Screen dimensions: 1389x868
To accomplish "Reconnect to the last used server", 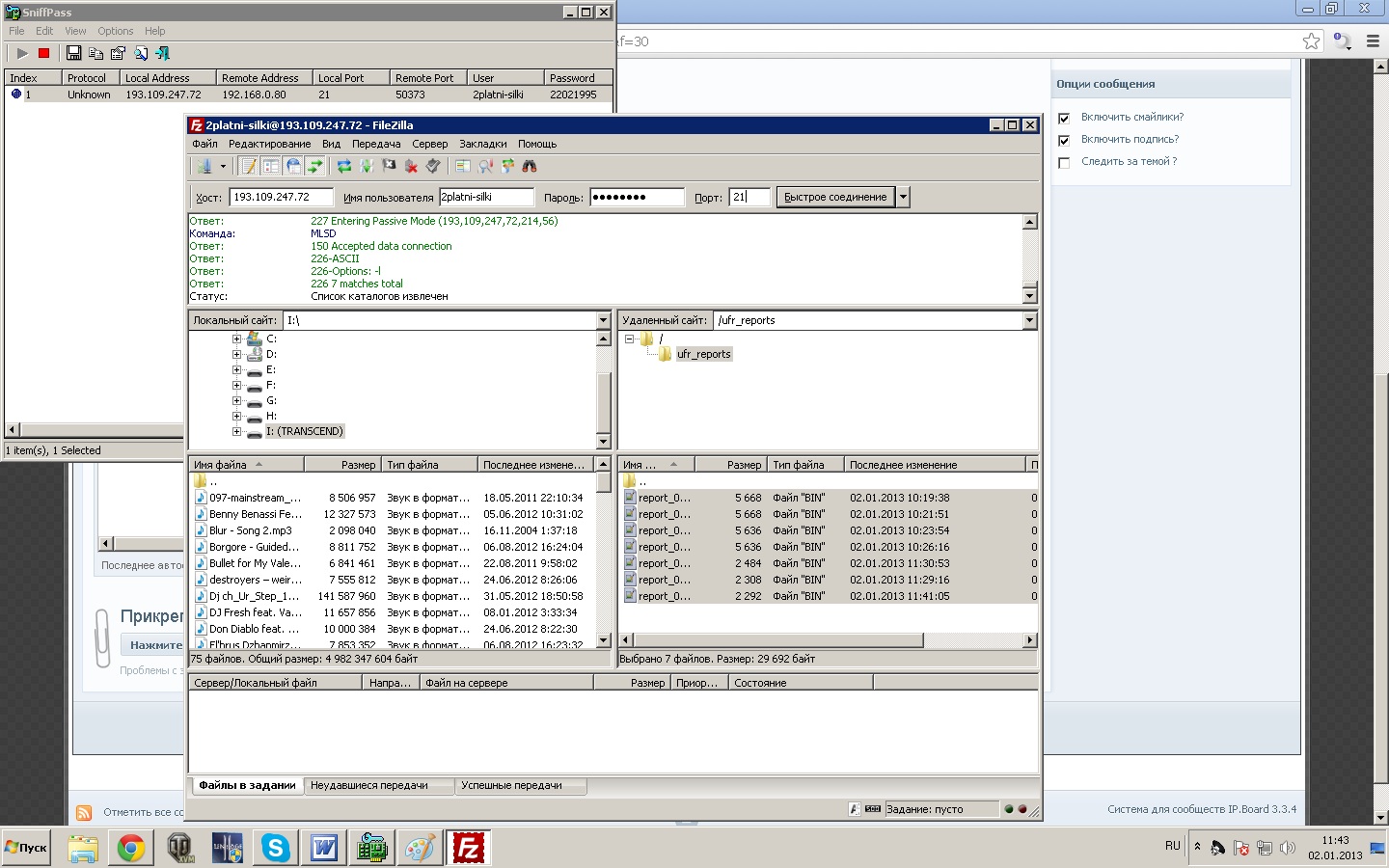I will coord(433,166).
